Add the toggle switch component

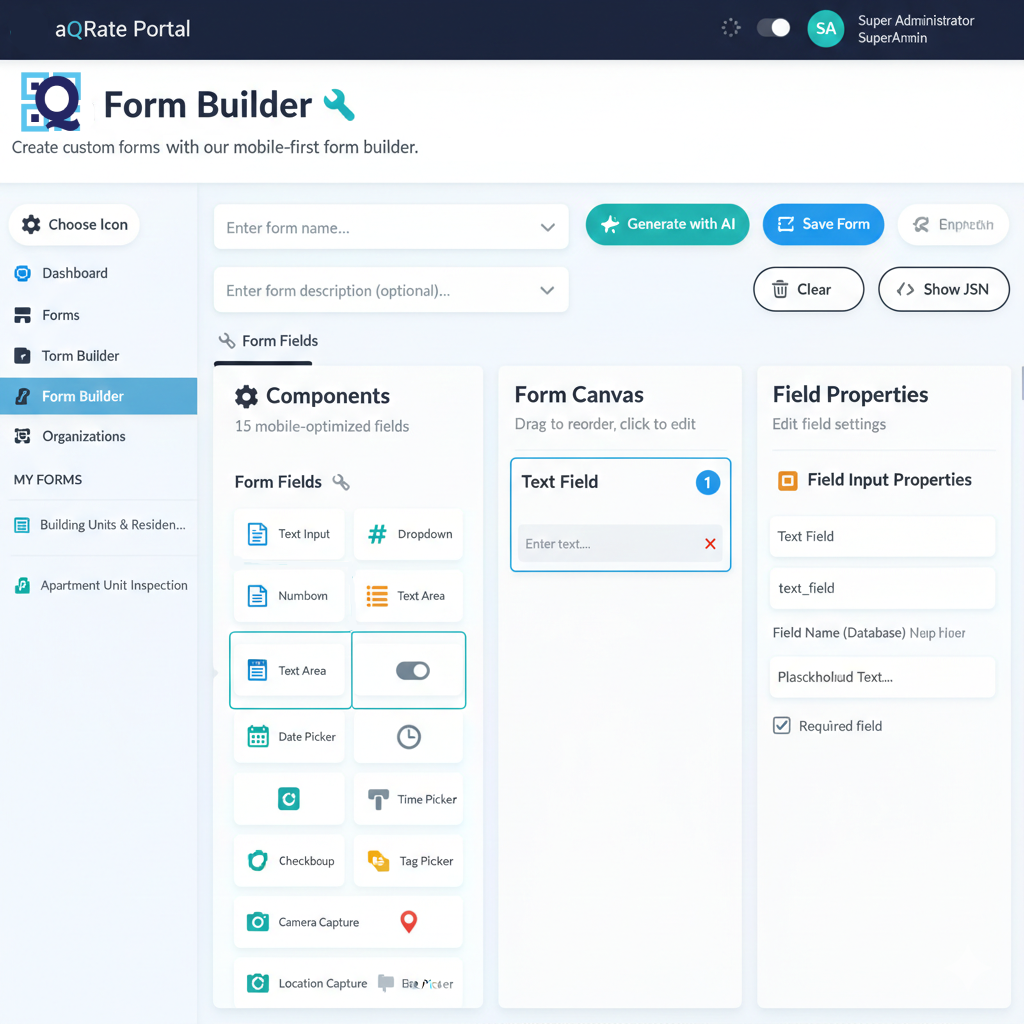[x=408, y=670]
